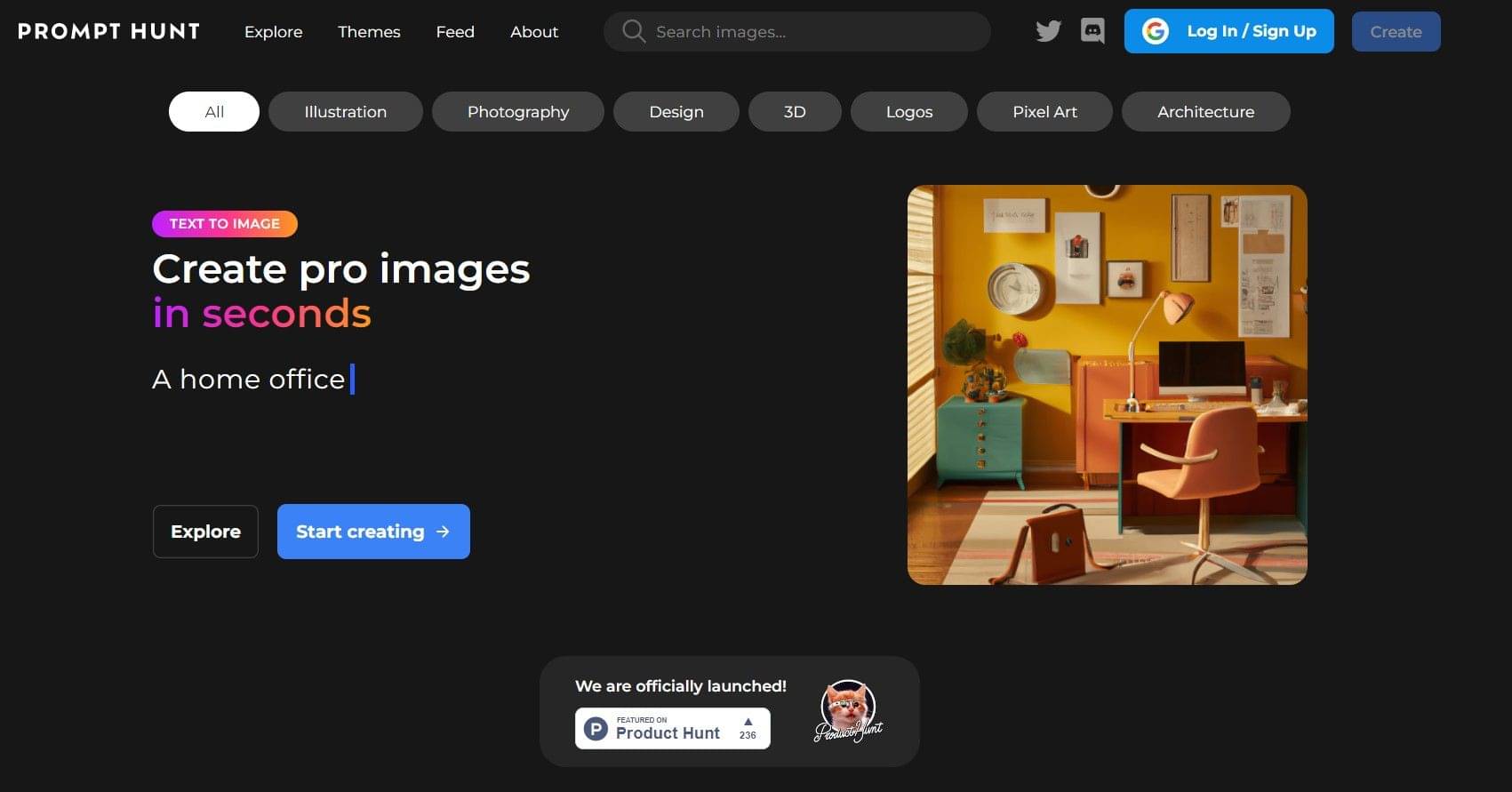This screenshot has width=1512, height=792.
Task: Choose the Design filter pill
Action: 676,112
